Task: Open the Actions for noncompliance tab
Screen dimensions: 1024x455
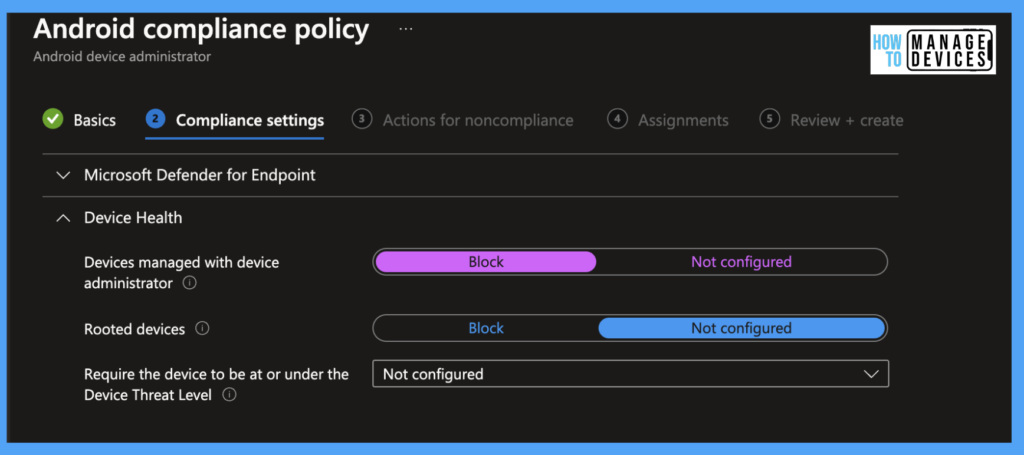Action: pos(478,121)
